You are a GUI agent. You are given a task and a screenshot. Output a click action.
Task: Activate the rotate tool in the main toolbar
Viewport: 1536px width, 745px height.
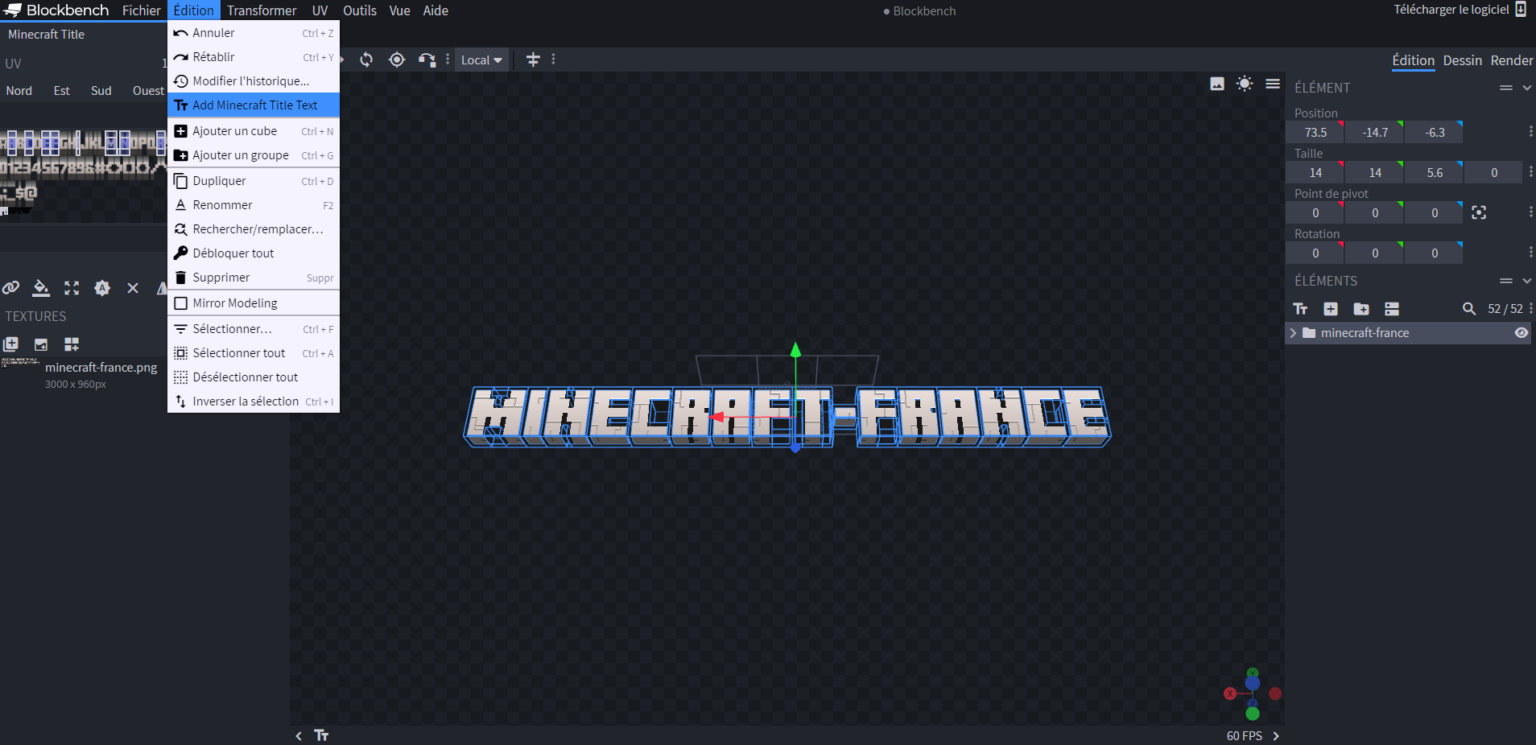coord(366,59)
